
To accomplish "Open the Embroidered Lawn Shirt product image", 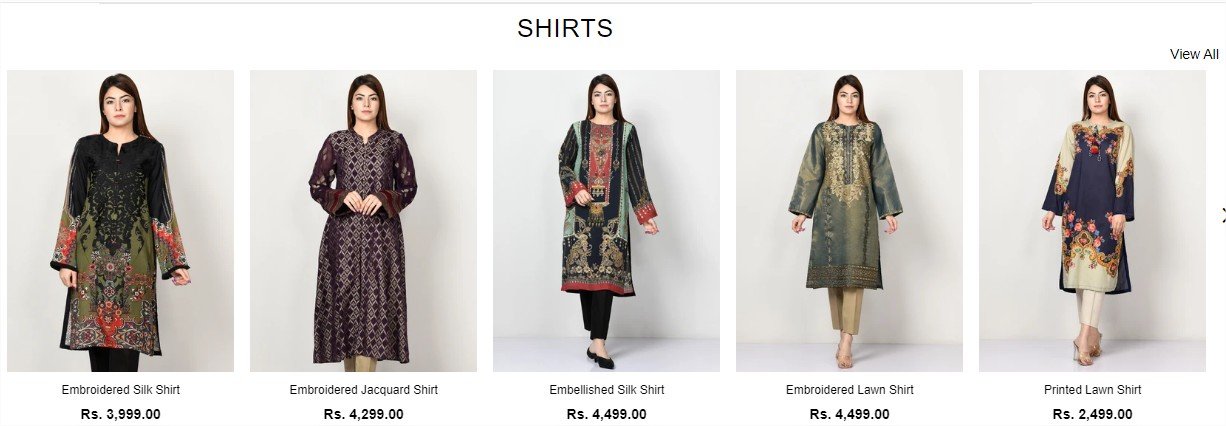I will point(849,221).
